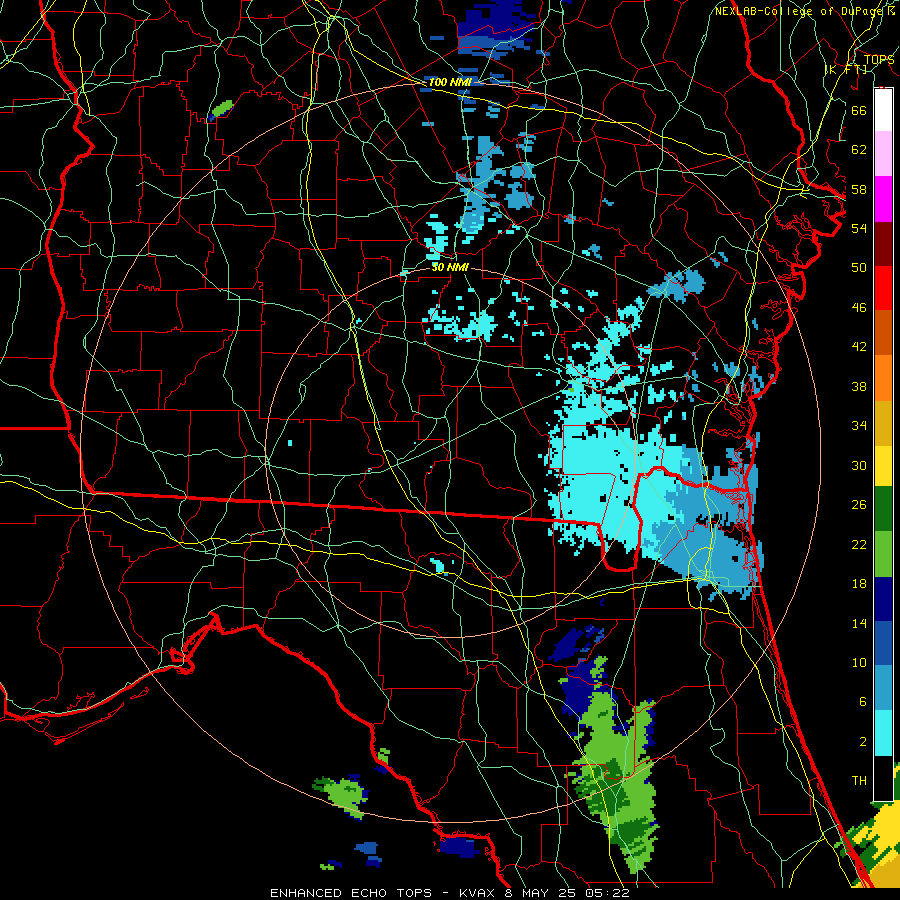
Task: Click the '(K FT)' units label
Action: pyautogui.click(x=846, y=70)
